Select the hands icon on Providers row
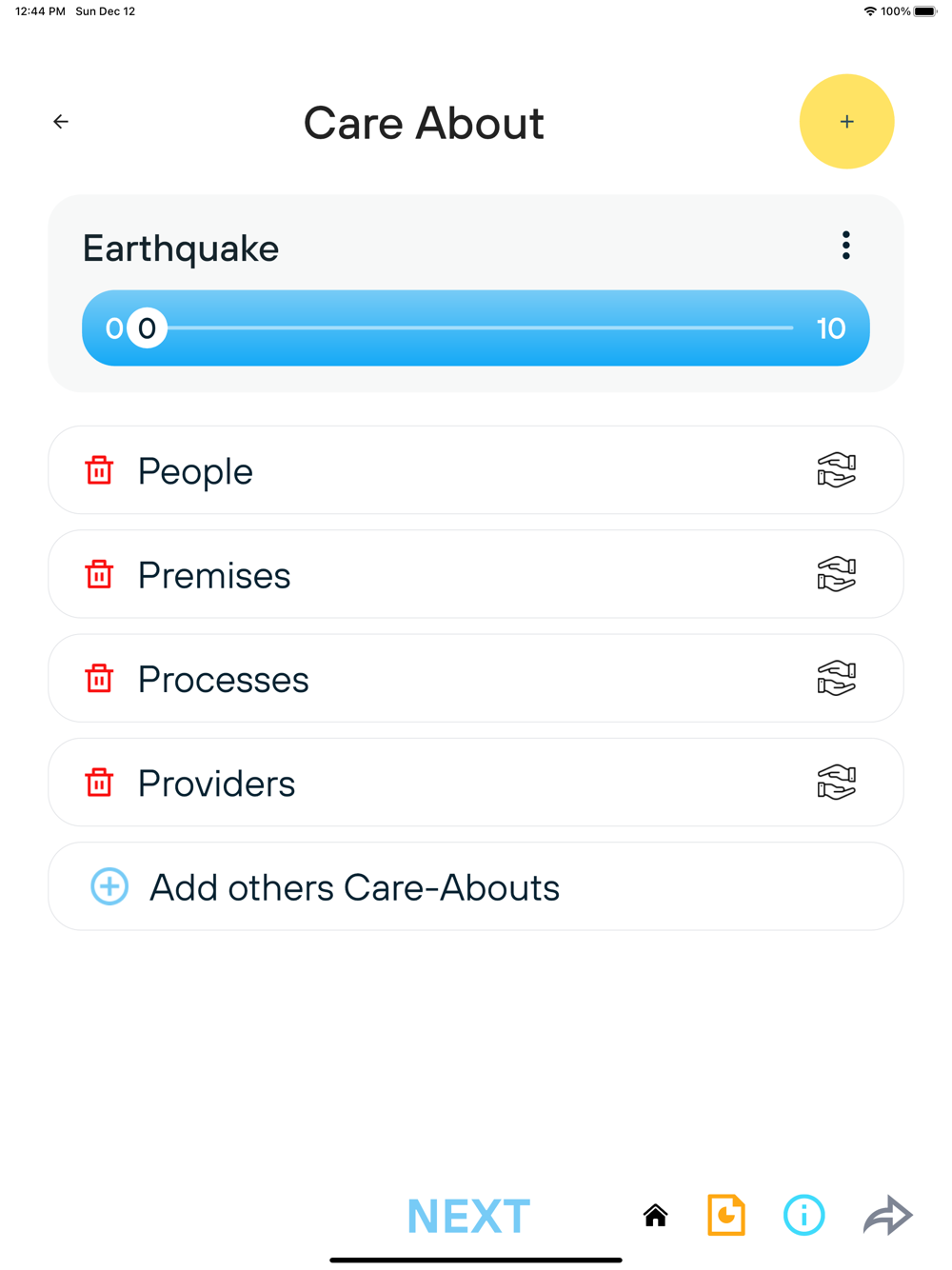 pos(836,783)
